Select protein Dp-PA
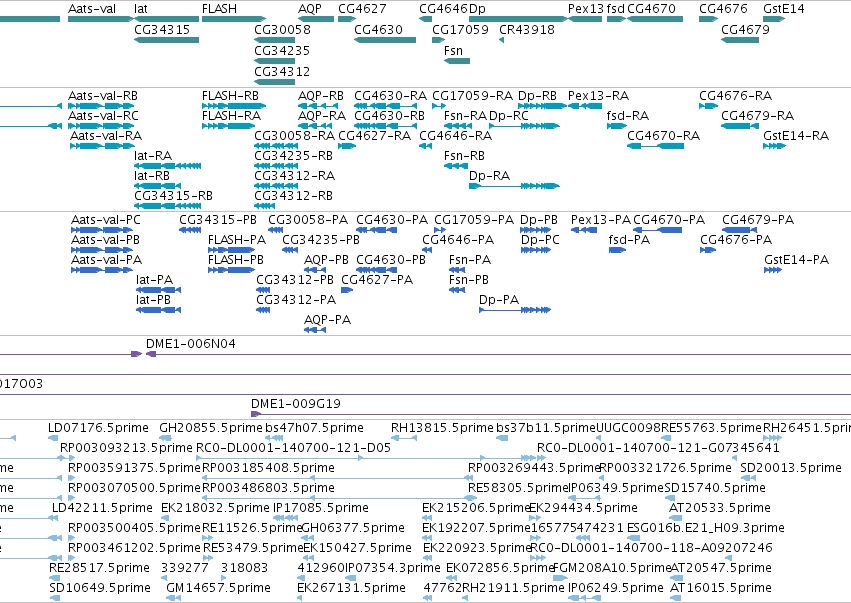The height and width of the screenshot is (603, 851). (499, 300)
